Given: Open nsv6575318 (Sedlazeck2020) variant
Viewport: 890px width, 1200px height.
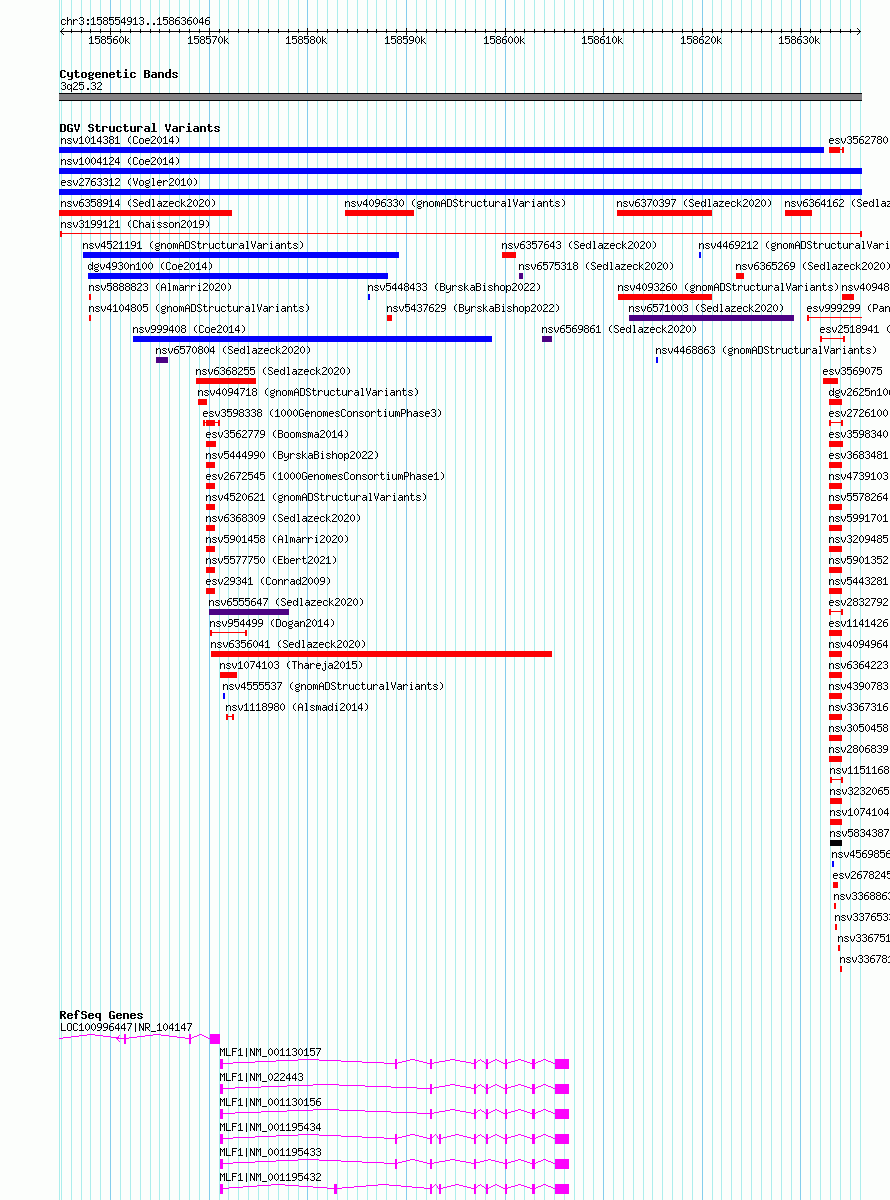Looking at the screenshot, I should (x=597, y=266).
